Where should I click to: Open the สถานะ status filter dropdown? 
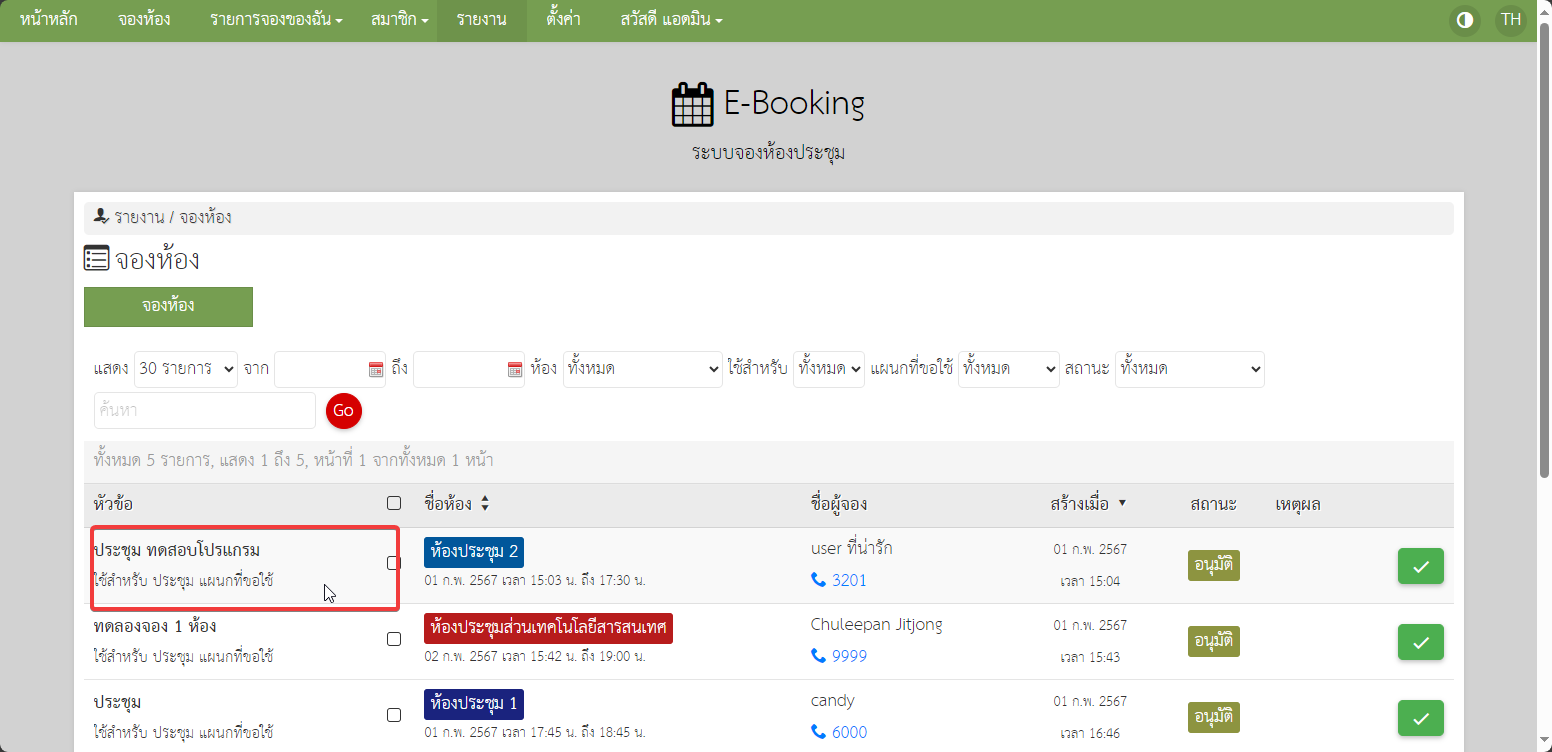point(1190,369)
